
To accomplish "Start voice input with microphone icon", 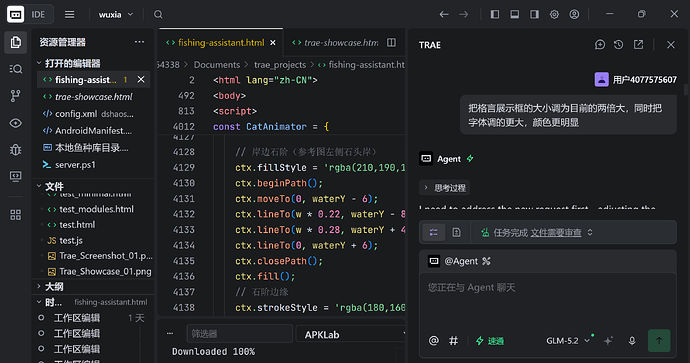I will (632, 341).
